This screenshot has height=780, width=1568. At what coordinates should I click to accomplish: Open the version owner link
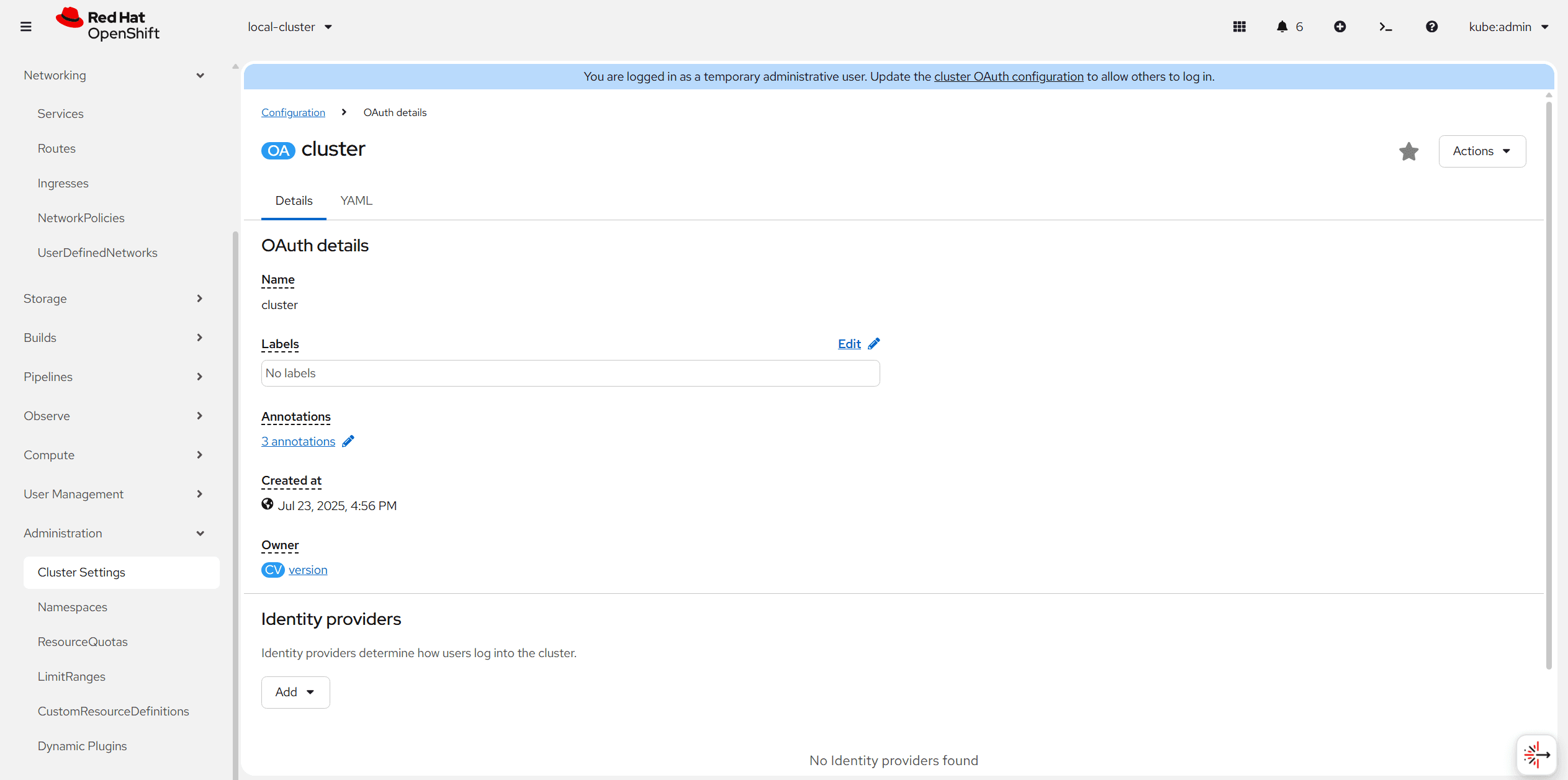(x=308, y=570)
